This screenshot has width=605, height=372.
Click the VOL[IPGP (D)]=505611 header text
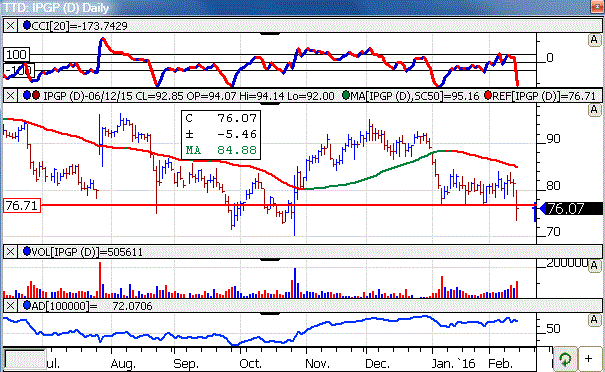pyautogui.click(x=87, y=252)
